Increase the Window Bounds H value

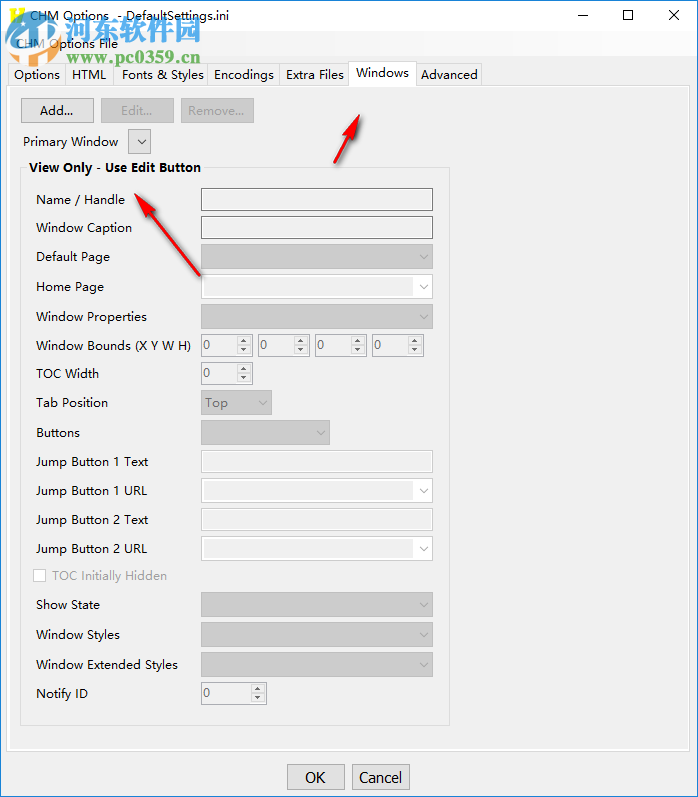[415, 341]
